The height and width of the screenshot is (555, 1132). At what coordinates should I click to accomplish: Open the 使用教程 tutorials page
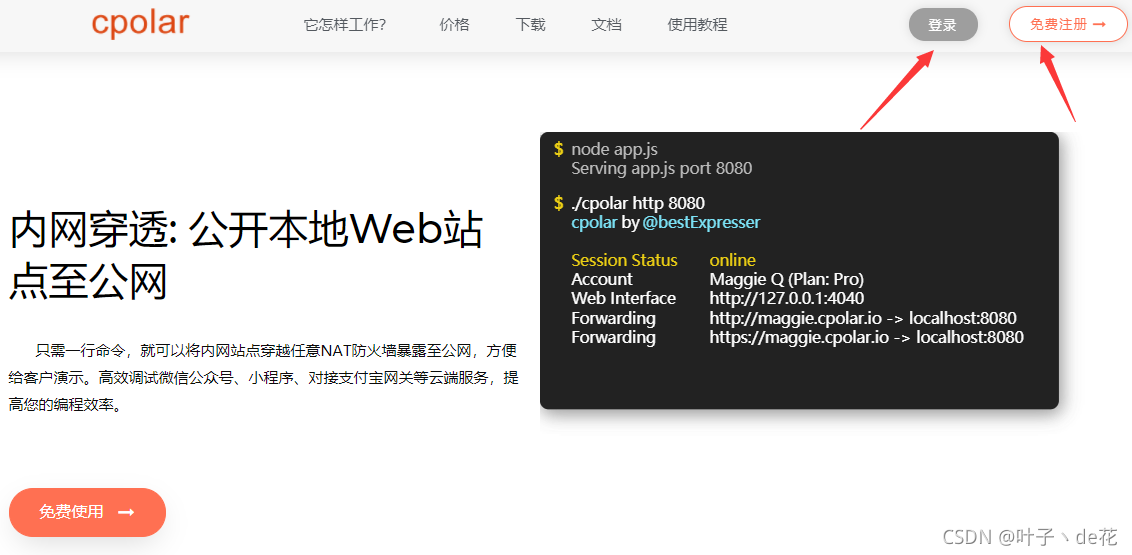point(697,25)
